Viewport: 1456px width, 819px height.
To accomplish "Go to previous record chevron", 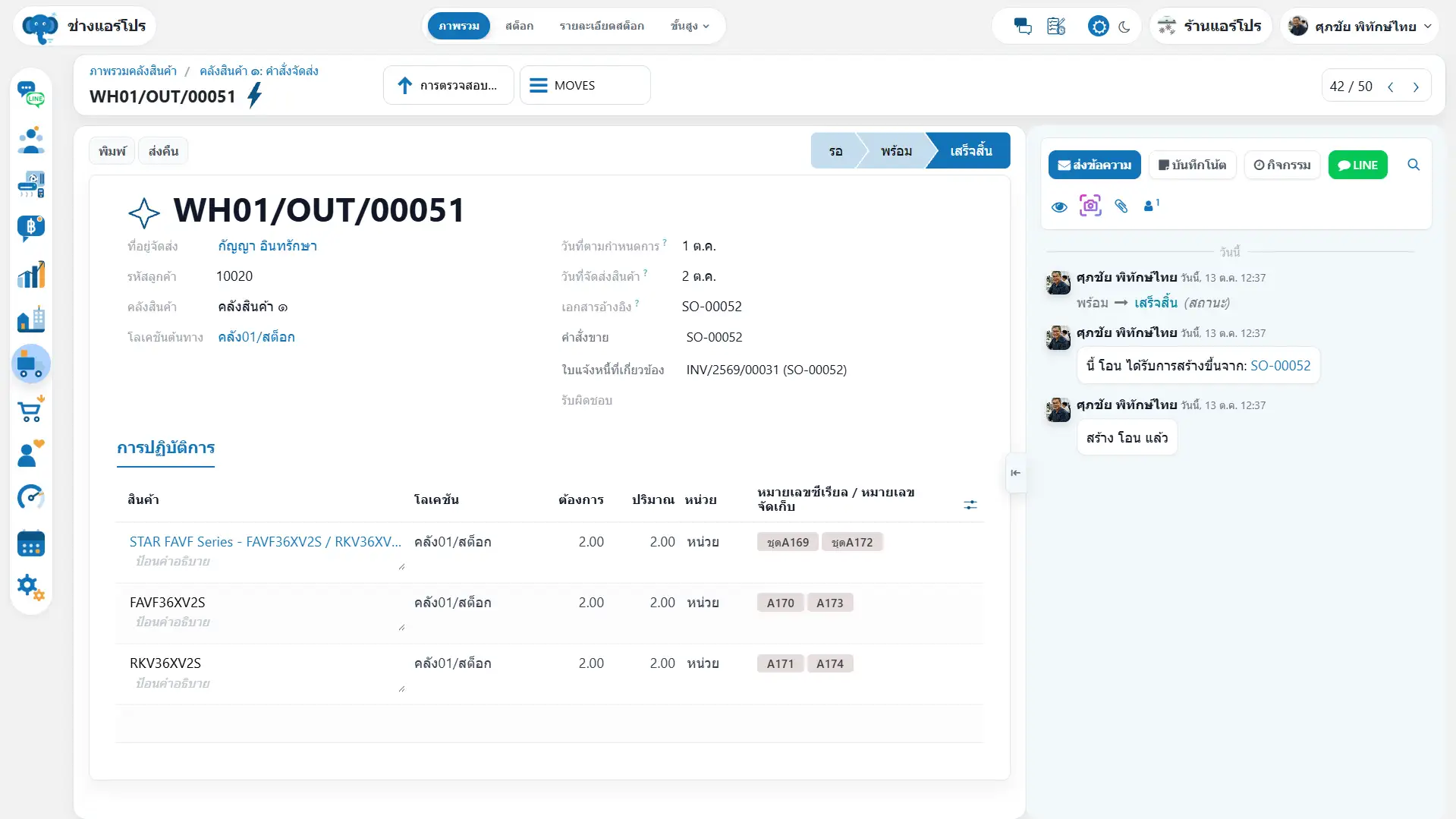I will tap(1390, 87).
